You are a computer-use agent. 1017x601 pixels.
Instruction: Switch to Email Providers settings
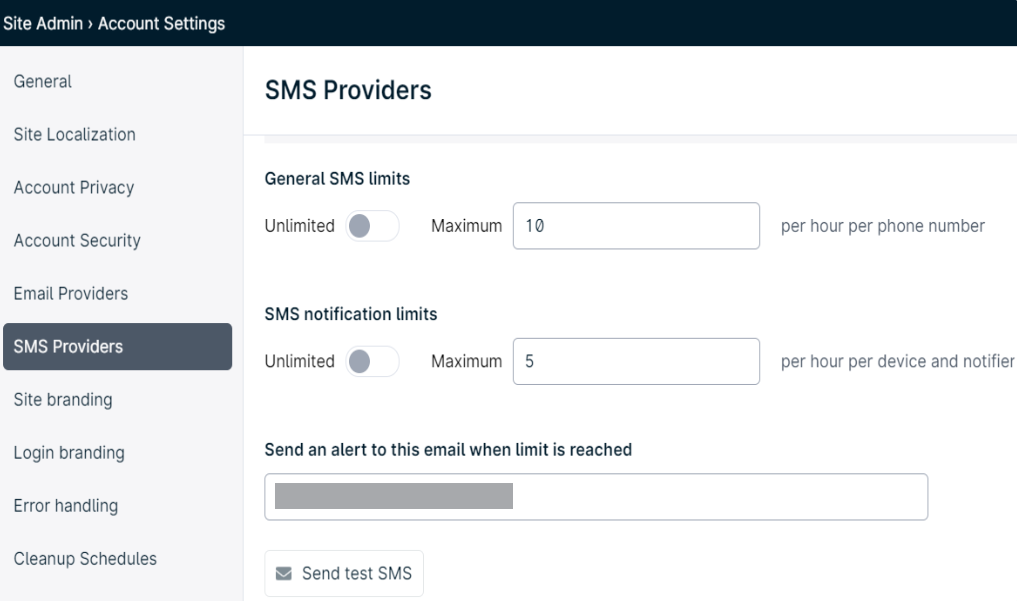(71, 294)
